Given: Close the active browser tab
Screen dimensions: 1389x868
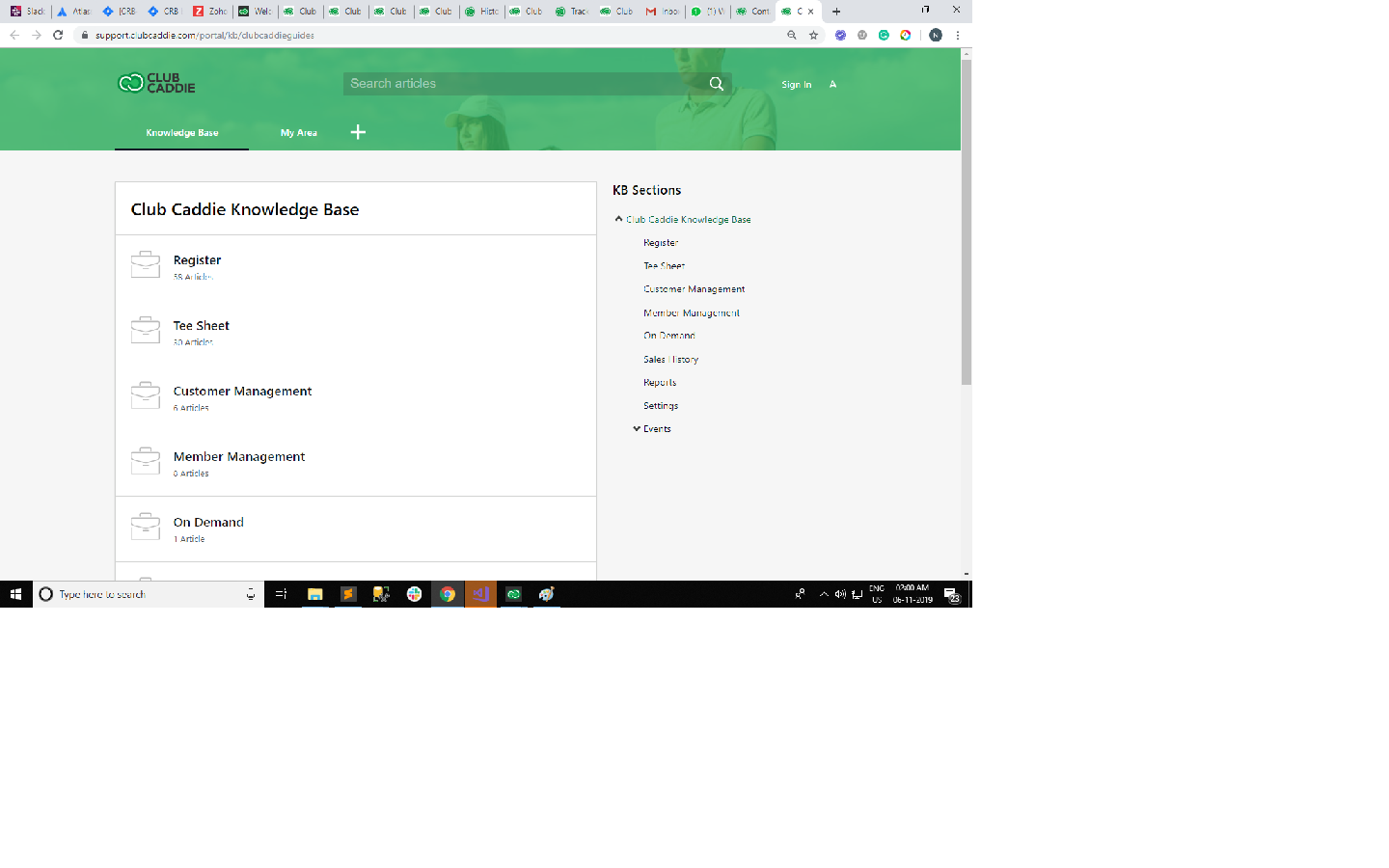Looking at the screenshot, I should 810,12.
